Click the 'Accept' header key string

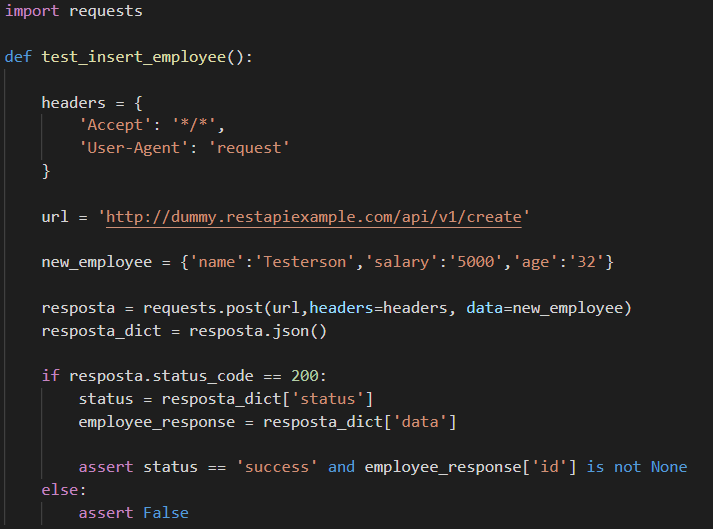tap(115, 125)
